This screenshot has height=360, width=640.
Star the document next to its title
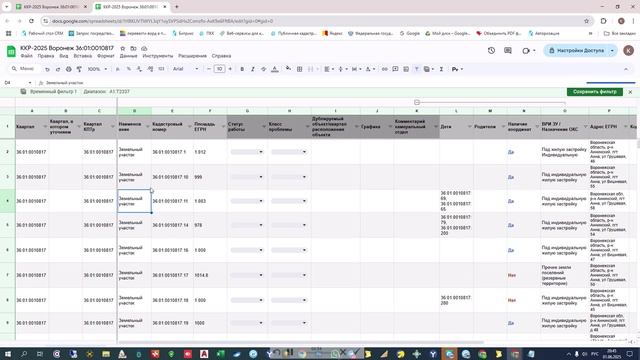point(122,48)
